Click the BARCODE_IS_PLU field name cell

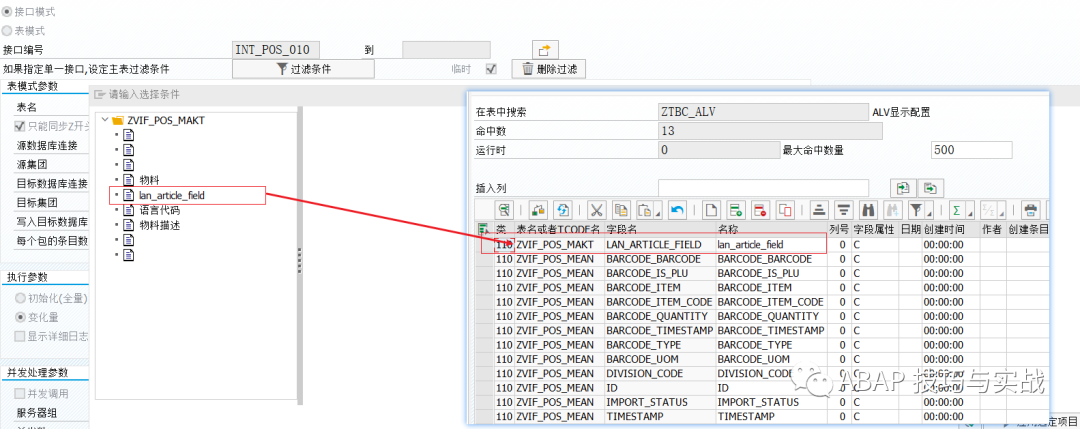coord(660,273)
